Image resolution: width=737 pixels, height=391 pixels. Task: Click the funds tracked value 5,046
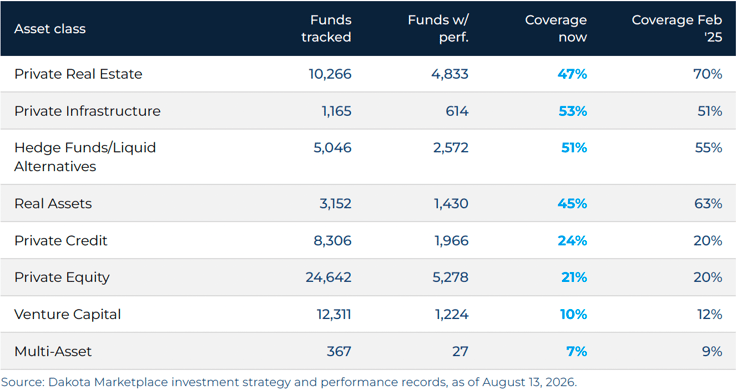[332, 148]
